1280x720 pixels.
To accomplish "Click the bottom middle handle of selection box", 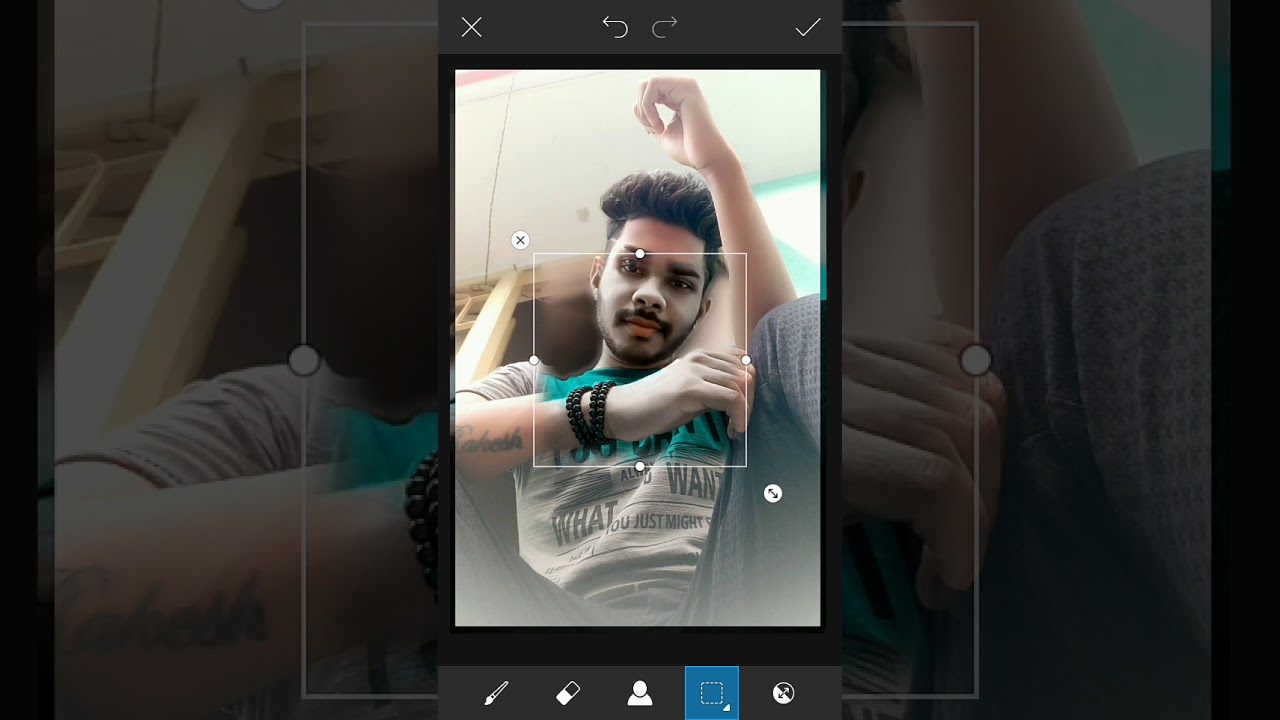I will 640,467.
